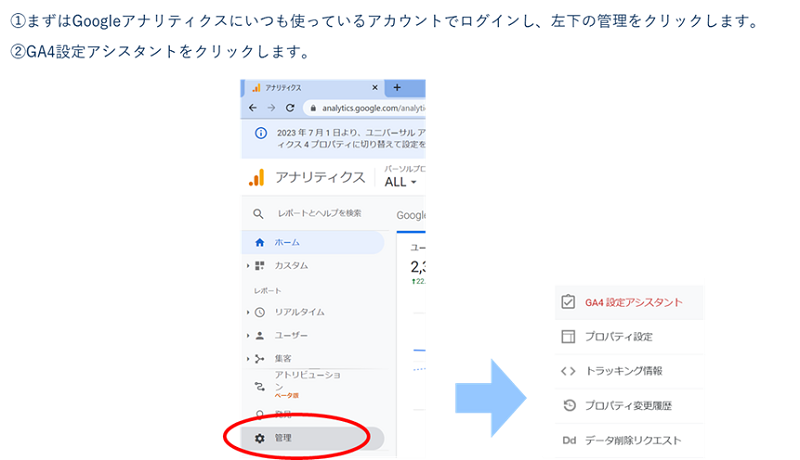Click the 2023年7月1日より notice text
The width and height of the screenshot is (800, 460).
(351, 138)
